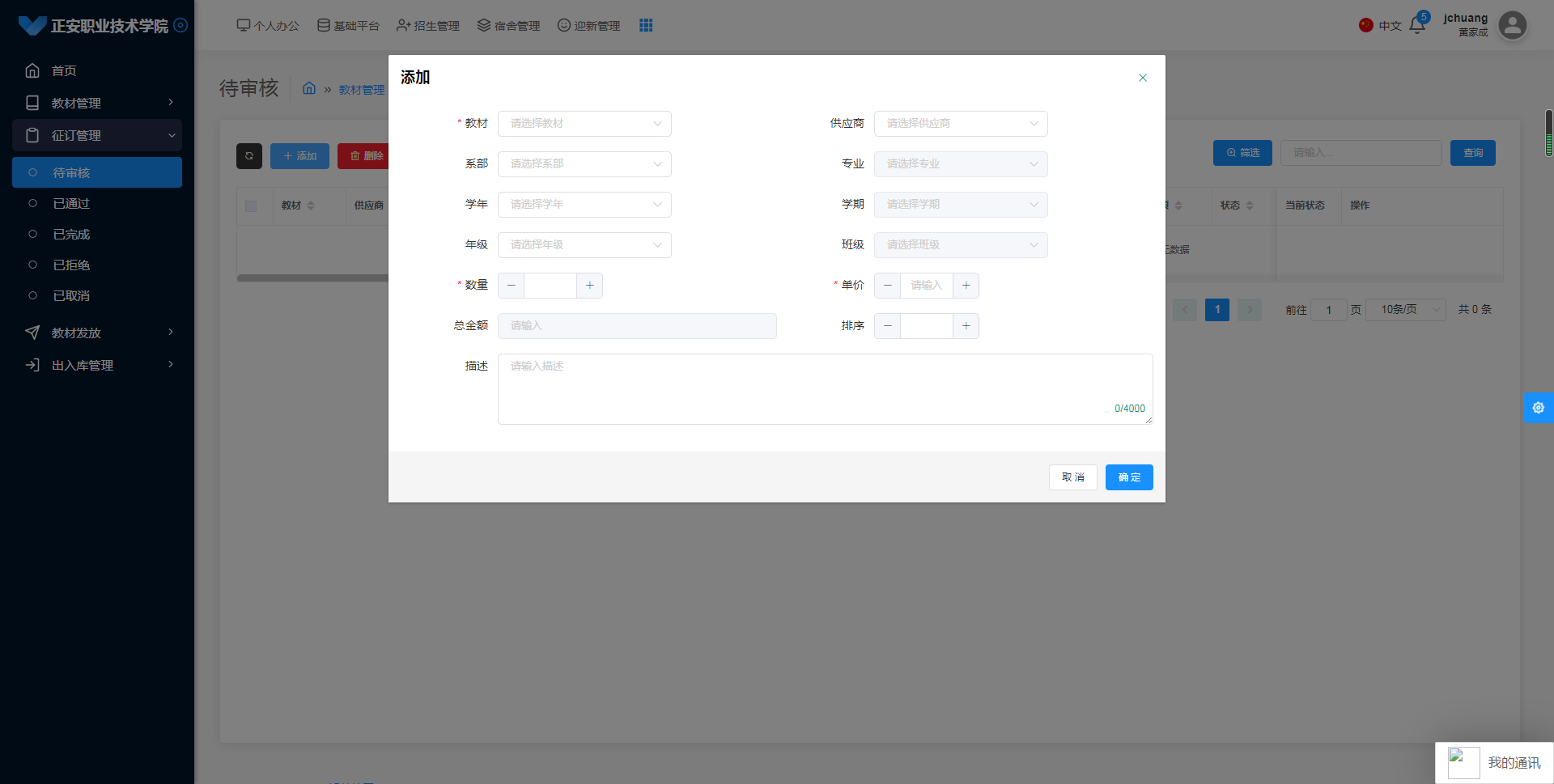The image size is (1554, 784).
Task: Expand the 学年 dropdown
Action: (584, 205)
